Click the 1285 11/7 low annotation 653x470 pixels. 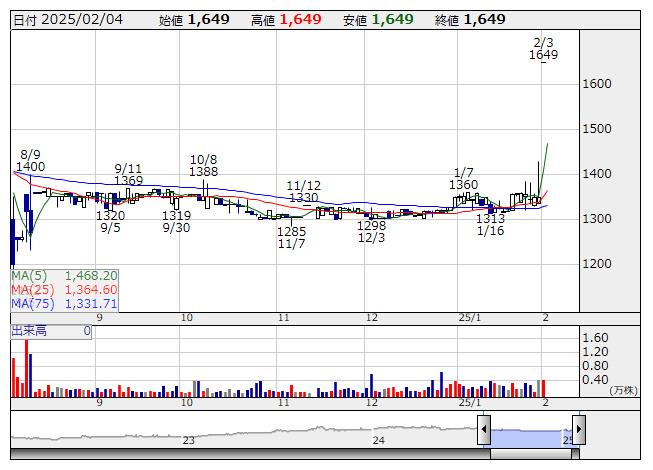[x=292, y=237]
